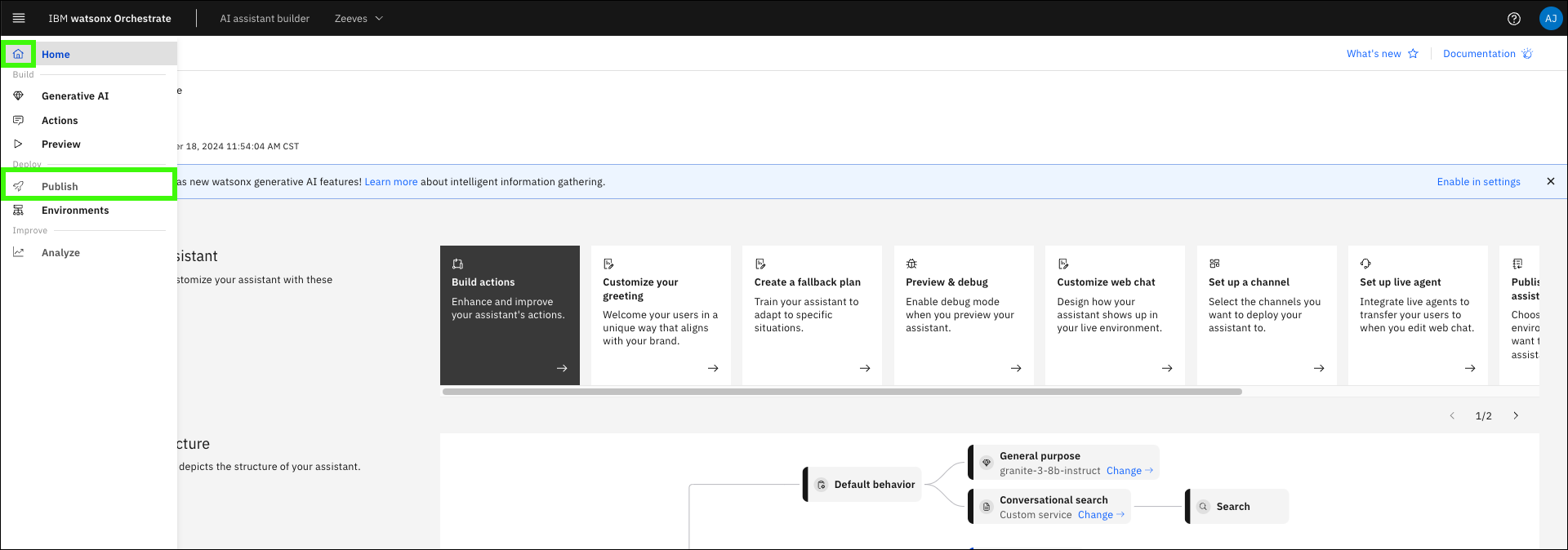Open the hamburger navigation menu

(x=19, y=18)
